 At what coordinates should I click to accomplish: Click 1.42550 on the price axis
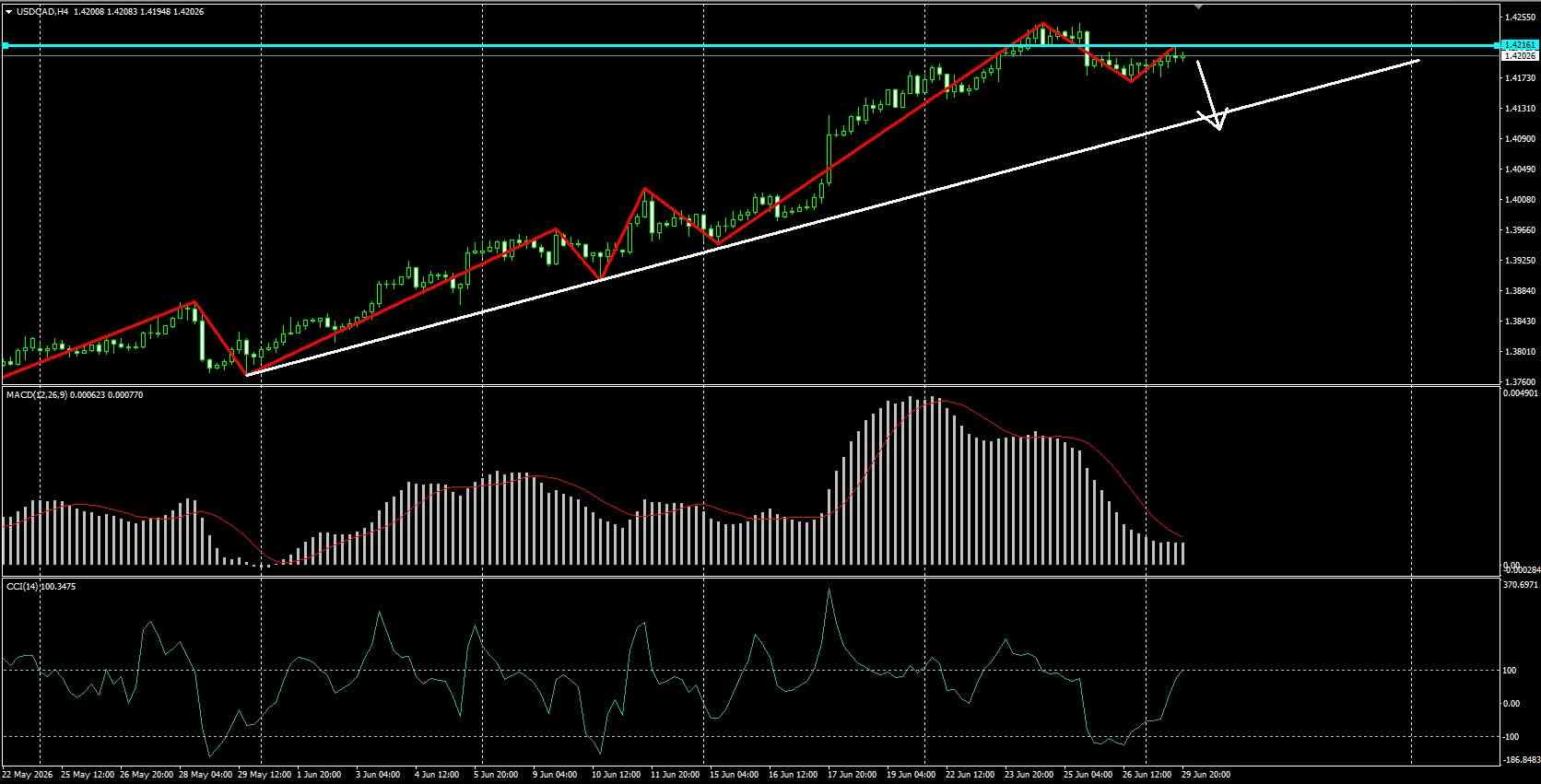(1520, 18)
